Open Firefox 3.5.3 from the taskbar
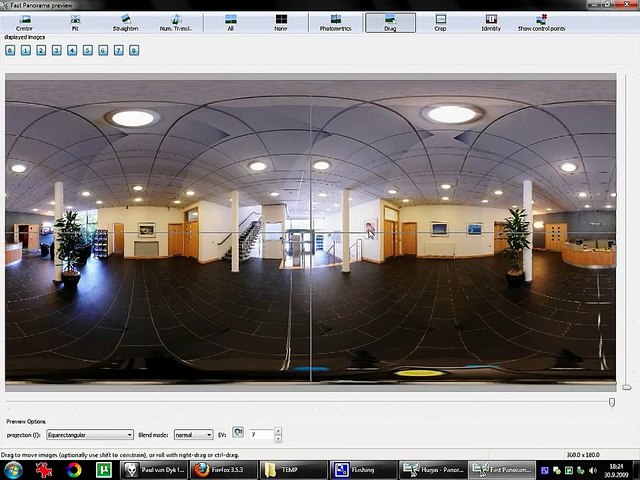The image size is (640, 480). point(222,469)
